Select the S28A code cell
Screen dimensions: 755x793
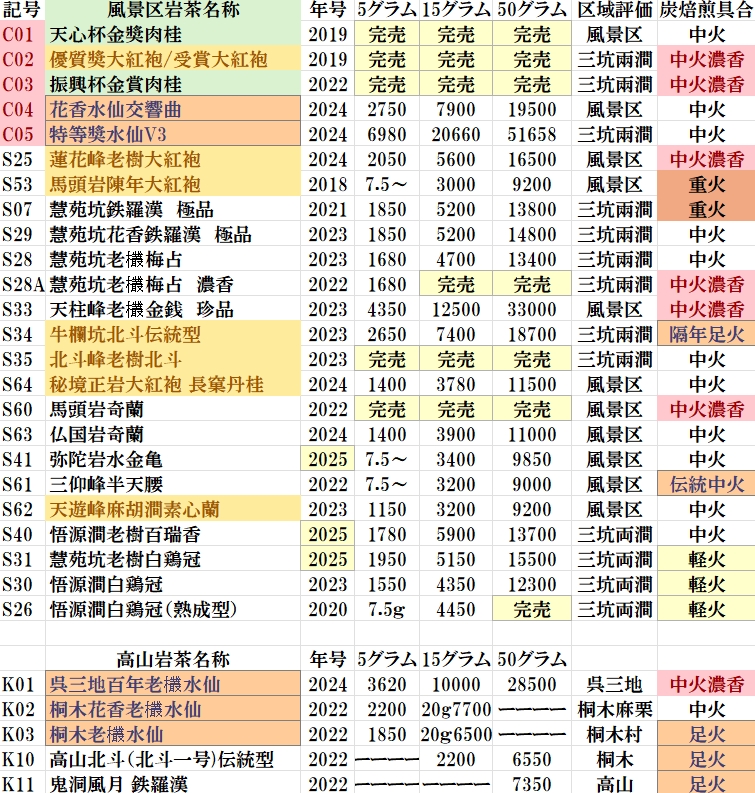(x=22, y=284)
